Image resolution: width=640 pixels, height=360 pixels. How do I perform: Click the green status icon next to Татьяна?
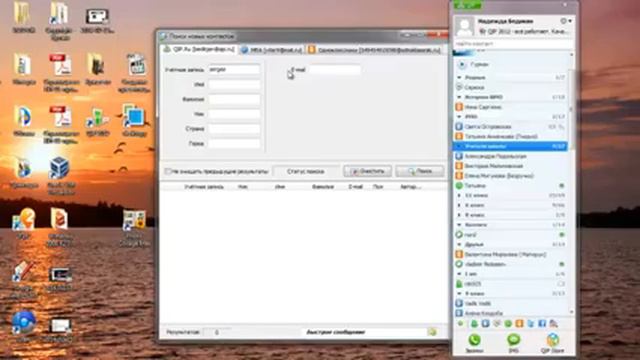(x=459, y=186)
